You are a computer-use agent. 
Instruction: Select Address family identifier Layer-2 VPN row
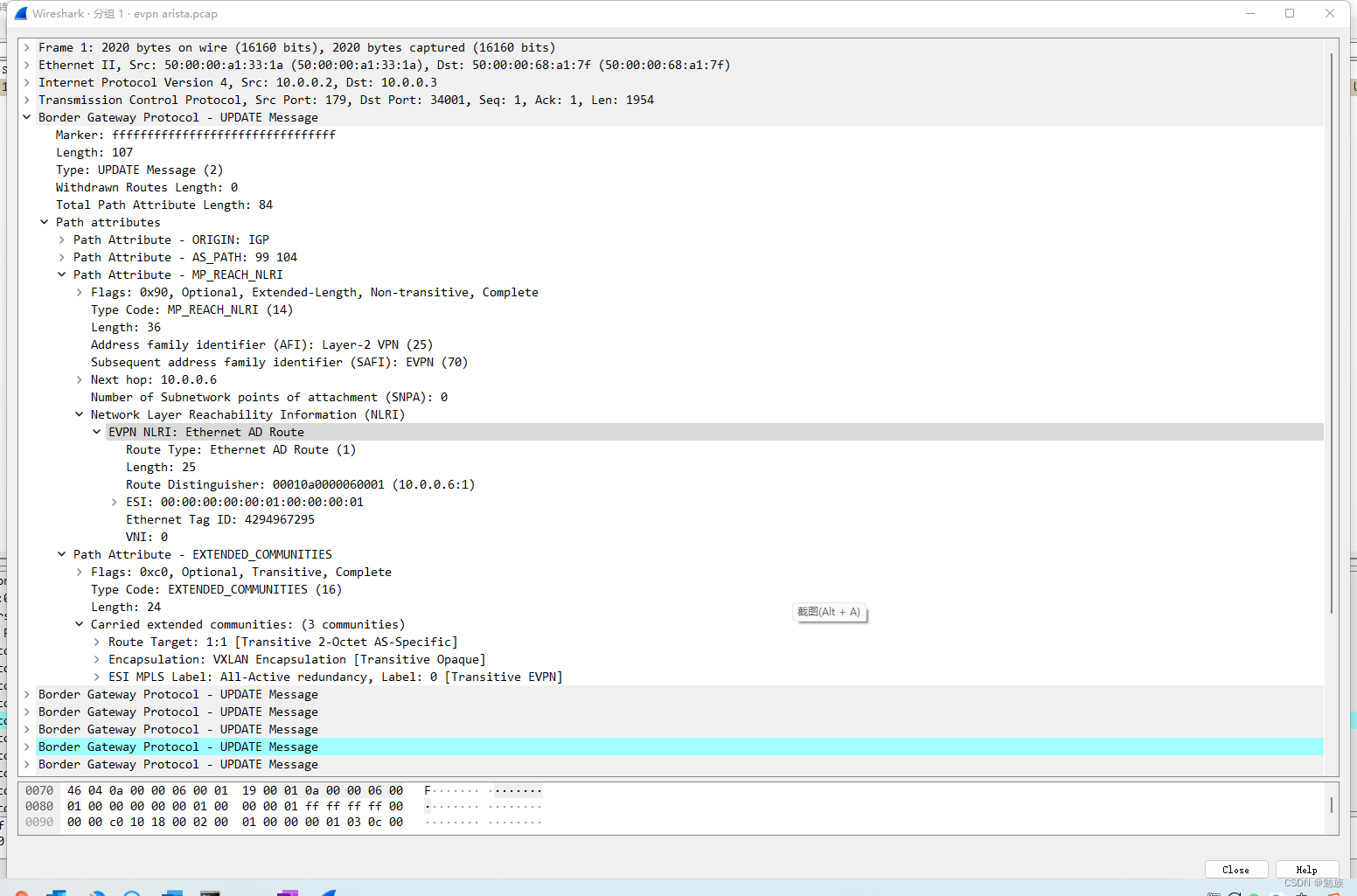[x=672, y=344]
